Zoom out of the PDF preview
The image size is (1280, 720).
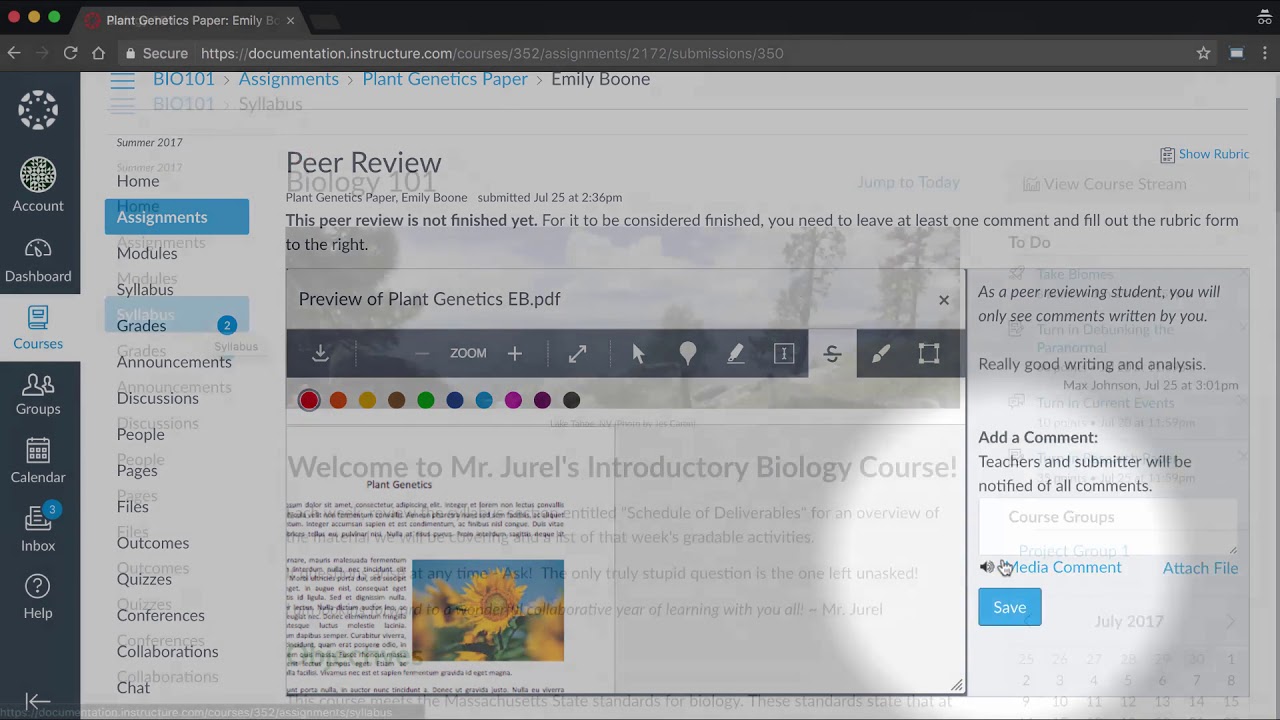[x=422, y=353]
